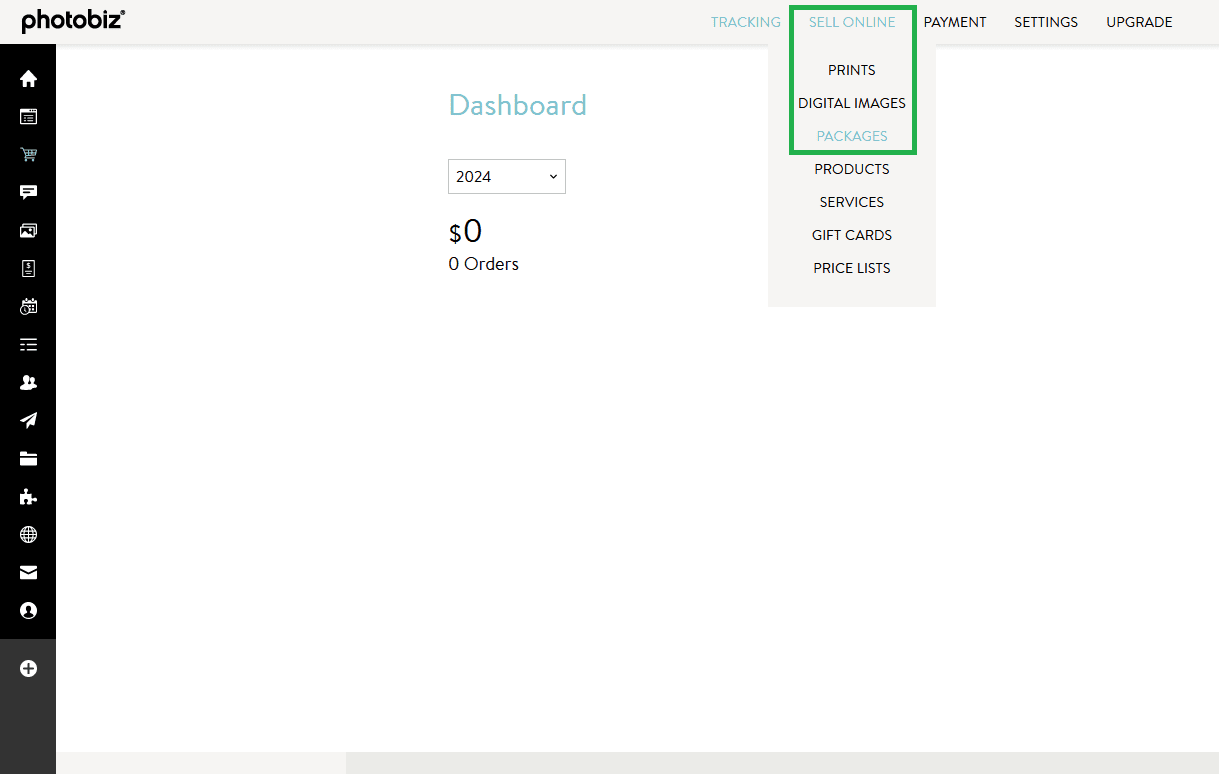Open the shopping cart icon in sidebar
The image size is (1219, 774).
click(x=28, y=155)
